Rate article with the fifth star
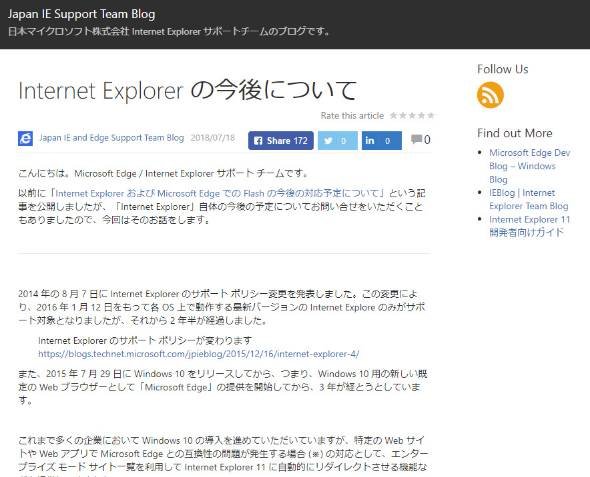Image resolution: width=590 pixels, height=477 pixels. click(431, 115)
